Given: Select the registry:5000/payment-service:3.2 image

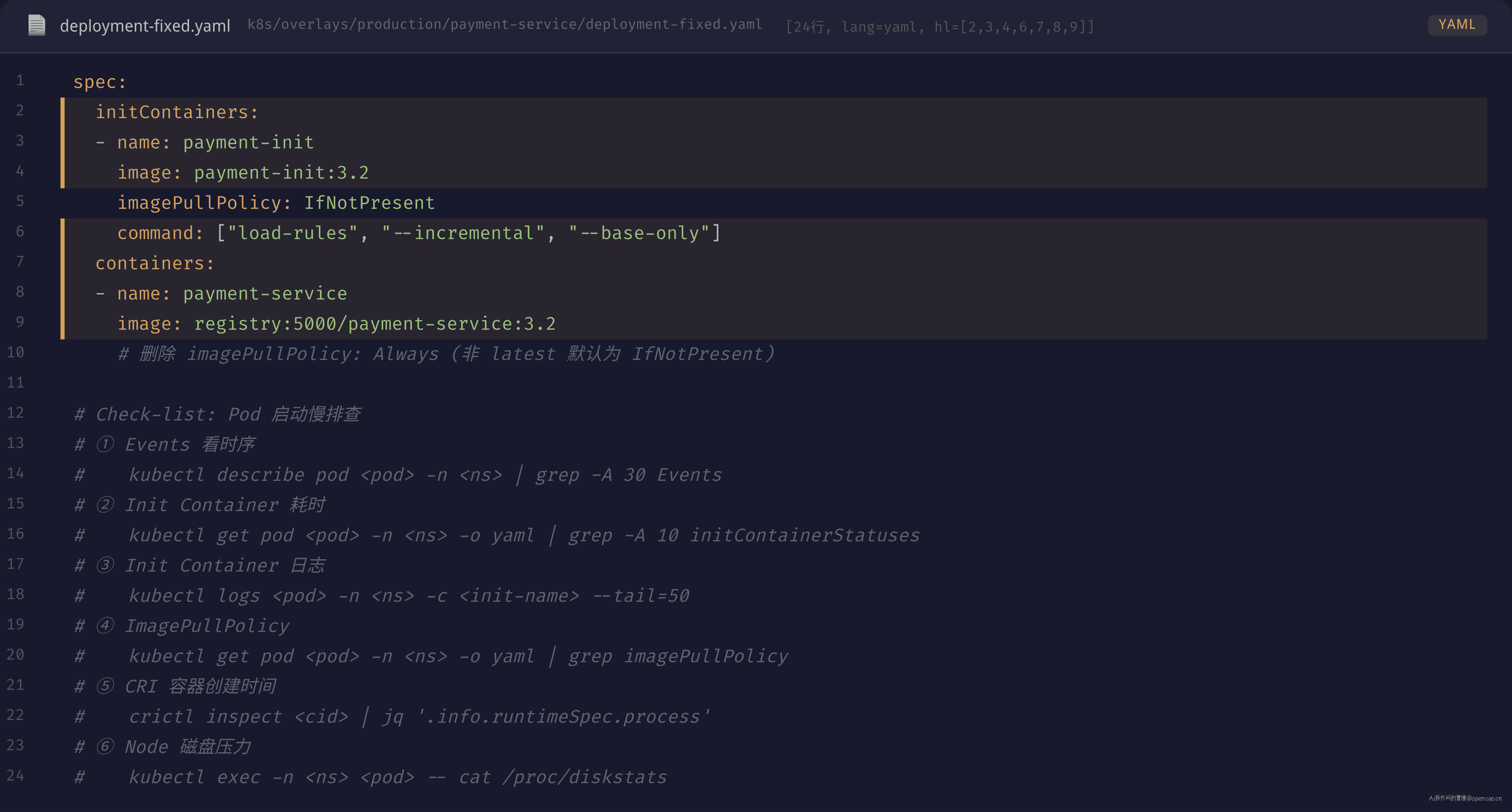Looking at the screenshot, I should point(375,324).
